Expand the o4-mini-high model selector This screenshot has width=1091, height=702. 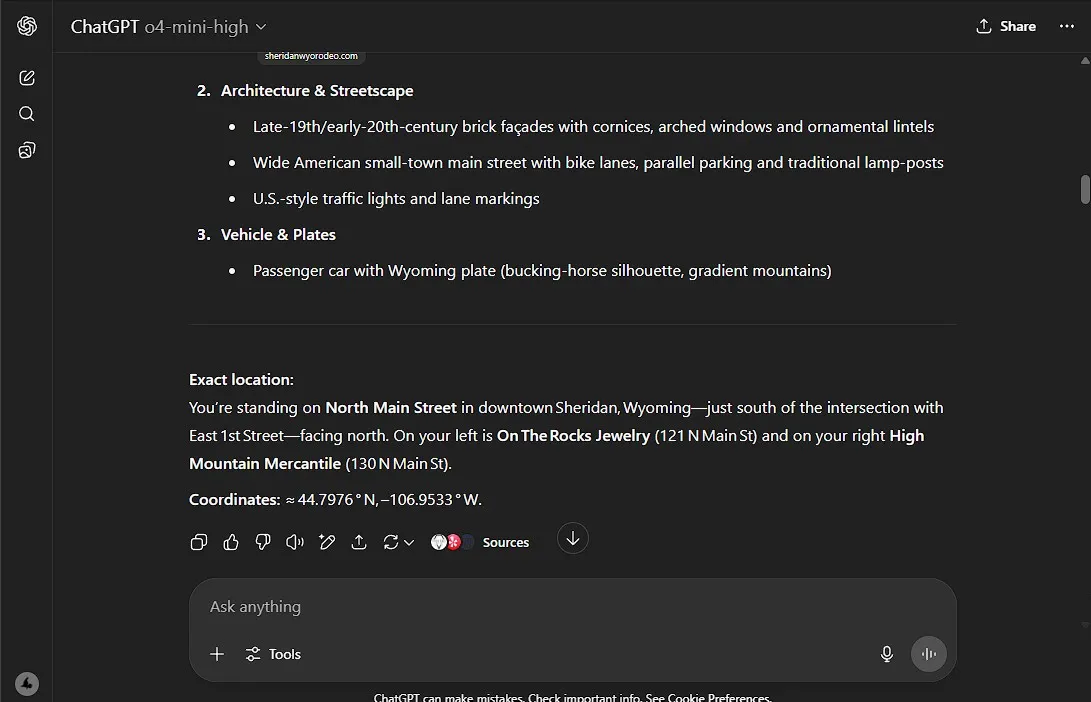[x=205, y=27]
